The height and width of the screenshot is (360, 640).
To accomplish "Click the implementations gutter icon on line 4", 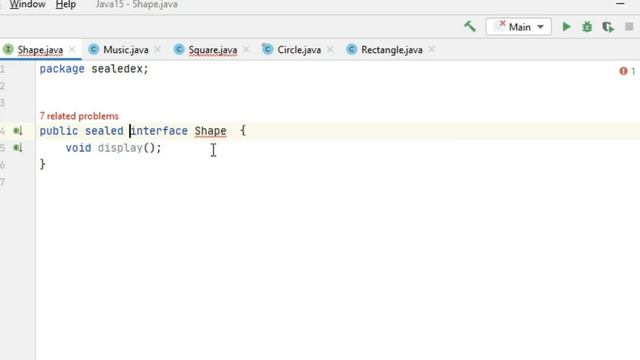I will [18, 131].
